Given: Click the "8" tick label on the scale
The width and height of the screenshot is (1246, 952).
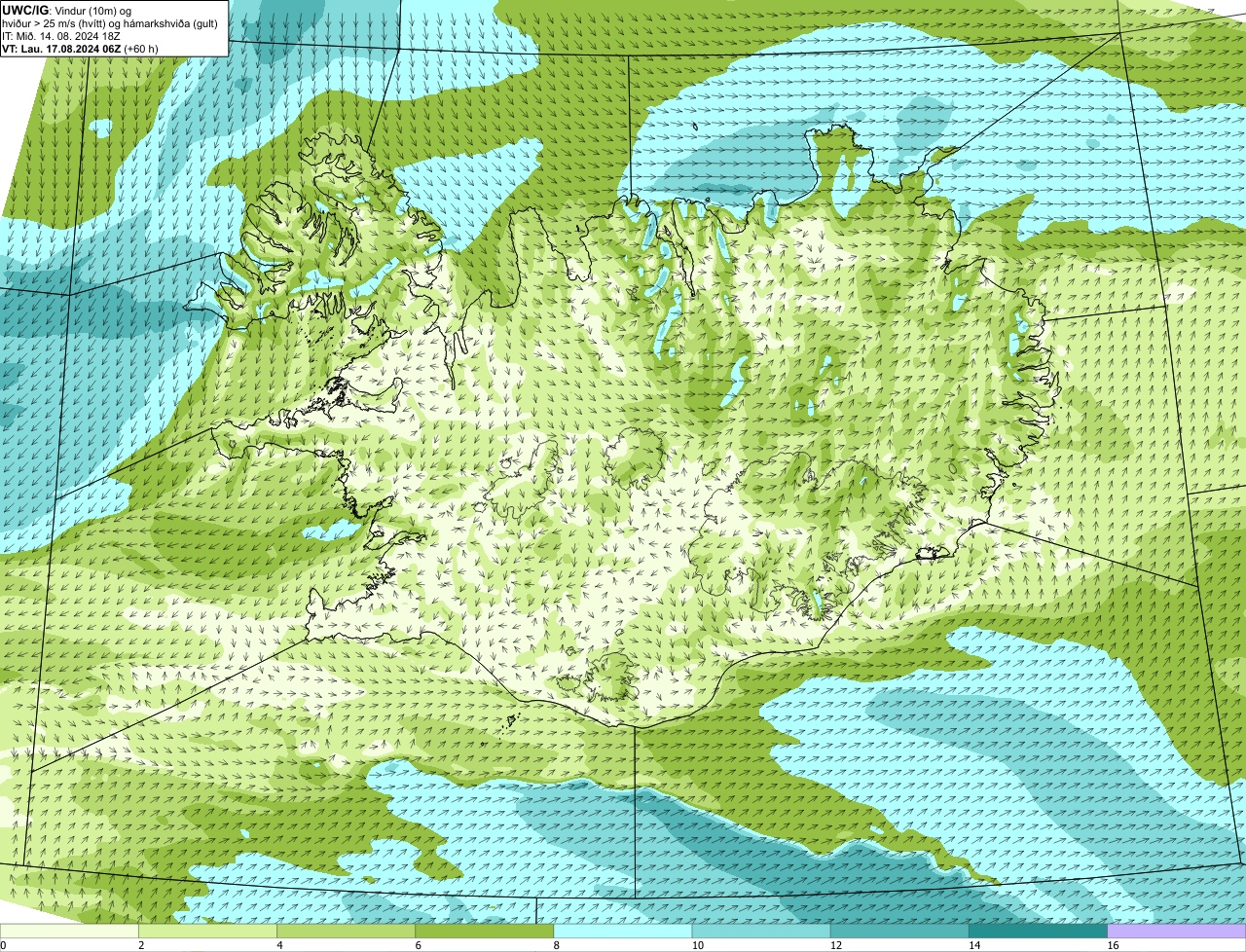Looking at the screenshot, I should [557, 945].
